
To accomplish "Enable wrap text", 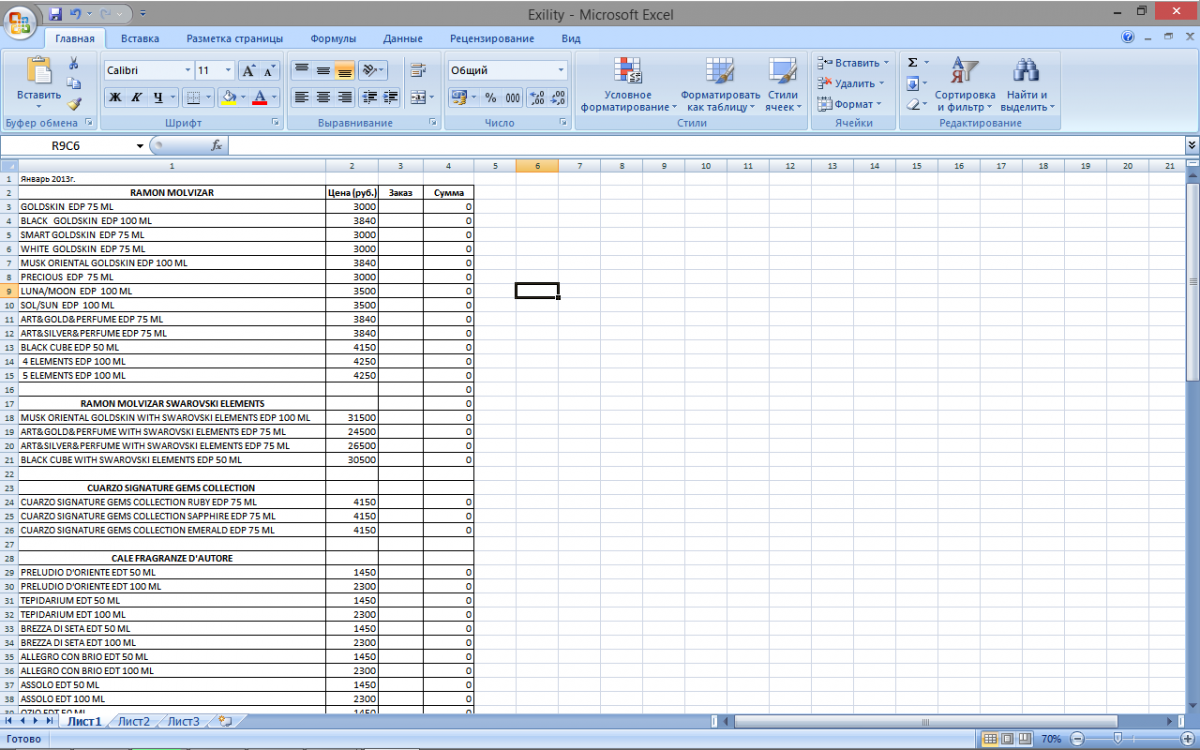I will pos(418,71).
